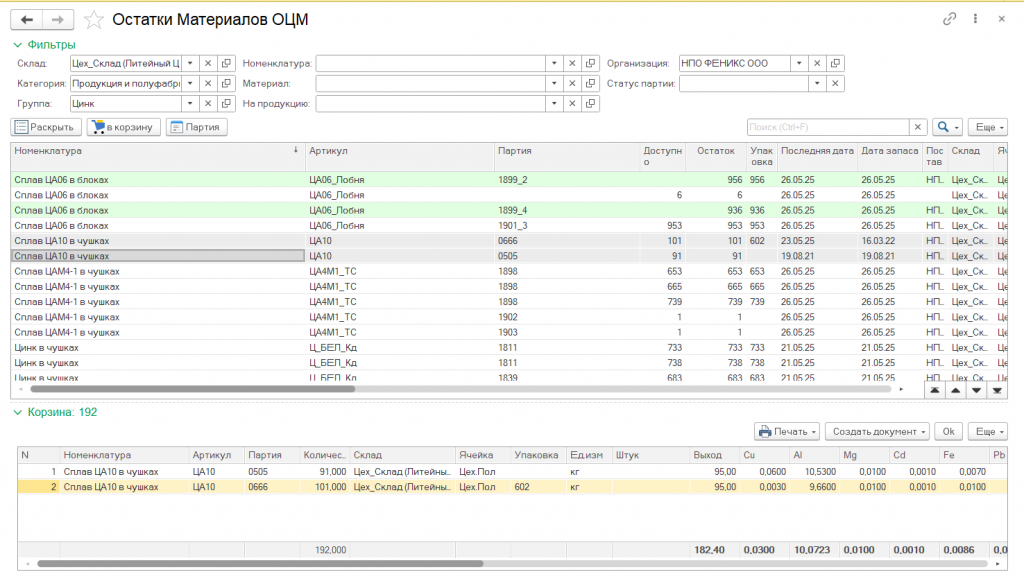Select basket line 1 with партия 0505
This screenshot has width=1024, height=581.
click(x=512, y=471)
